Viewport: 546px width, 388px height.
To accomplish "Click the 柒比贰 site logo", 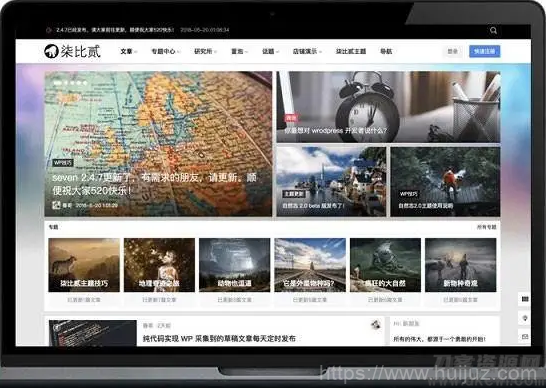I will pos(72,51).
